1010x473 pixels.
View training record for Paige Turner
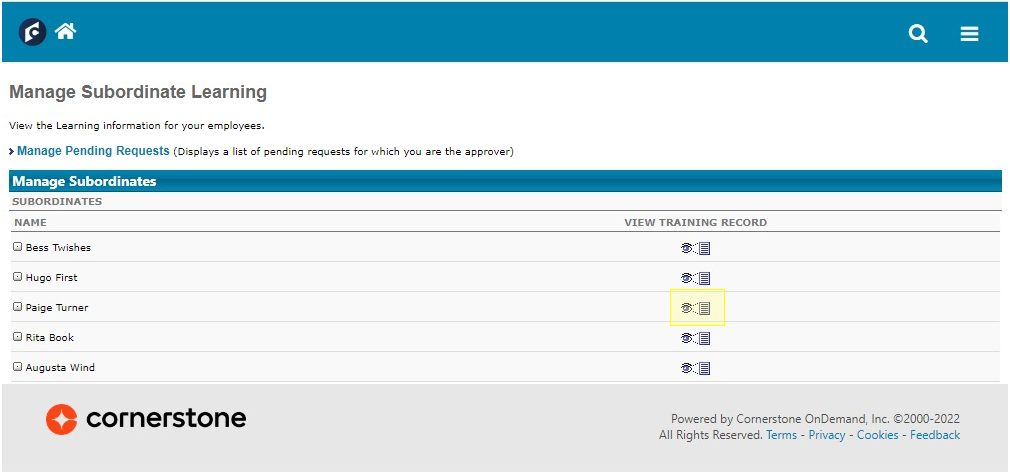click(x=696, y=308)
